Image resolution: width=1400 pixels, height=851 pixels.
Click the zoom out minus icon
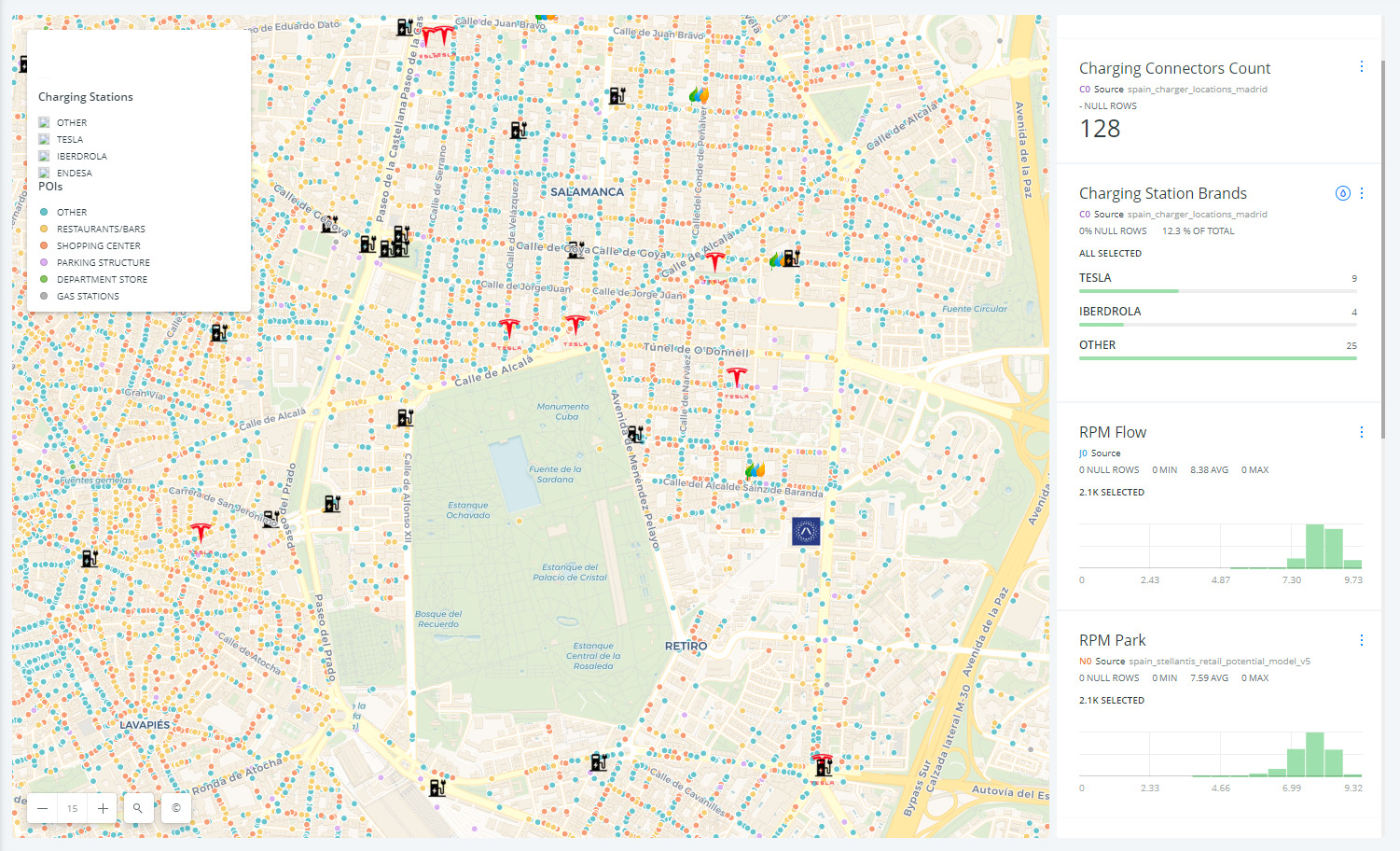42,808
